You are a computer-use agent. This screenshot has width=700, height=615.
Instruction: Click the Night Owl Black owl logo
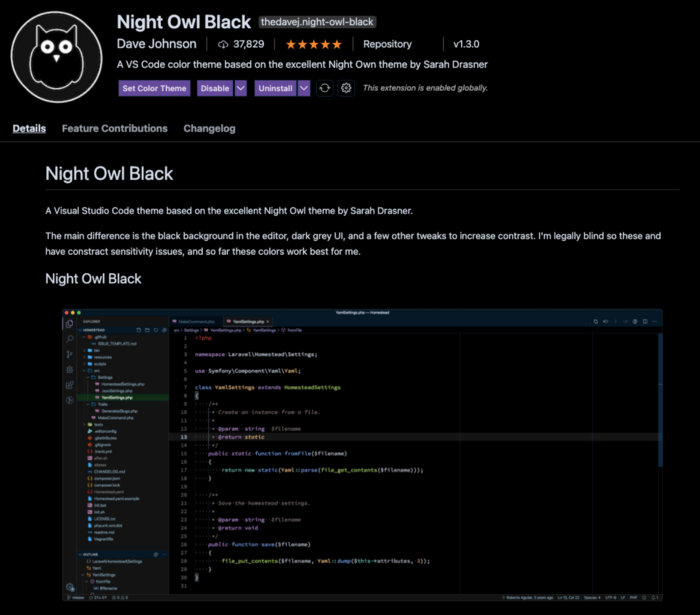[57, 57]
